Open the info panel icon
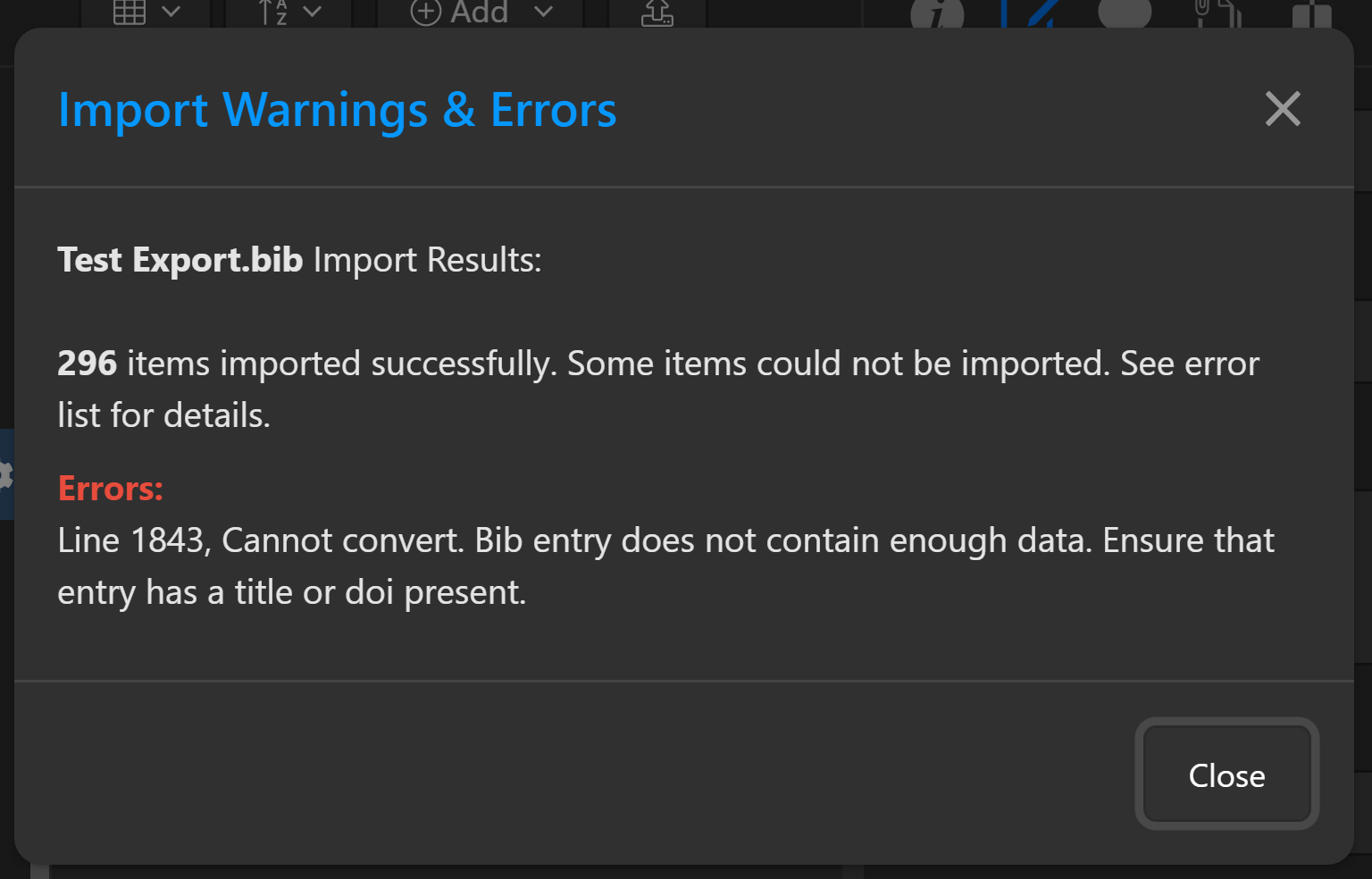 pyautogui.click(x=937, y=13)
